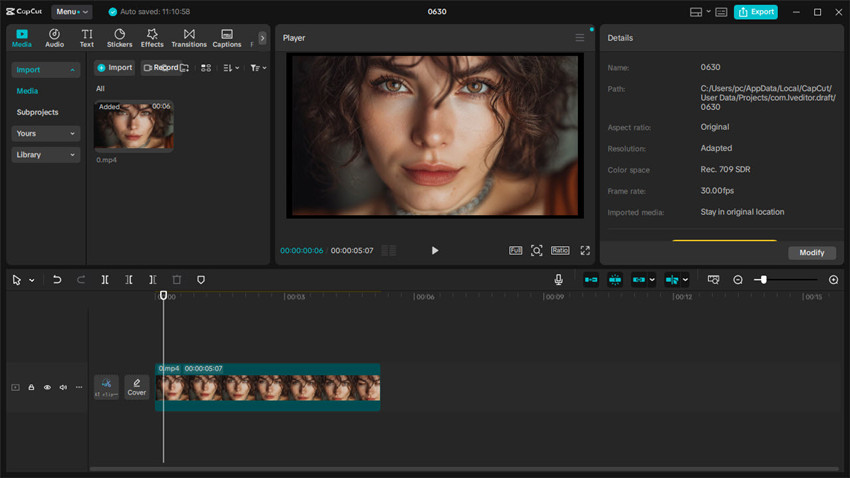
Task: Select Media in the left sidebar
Action: 27,91
